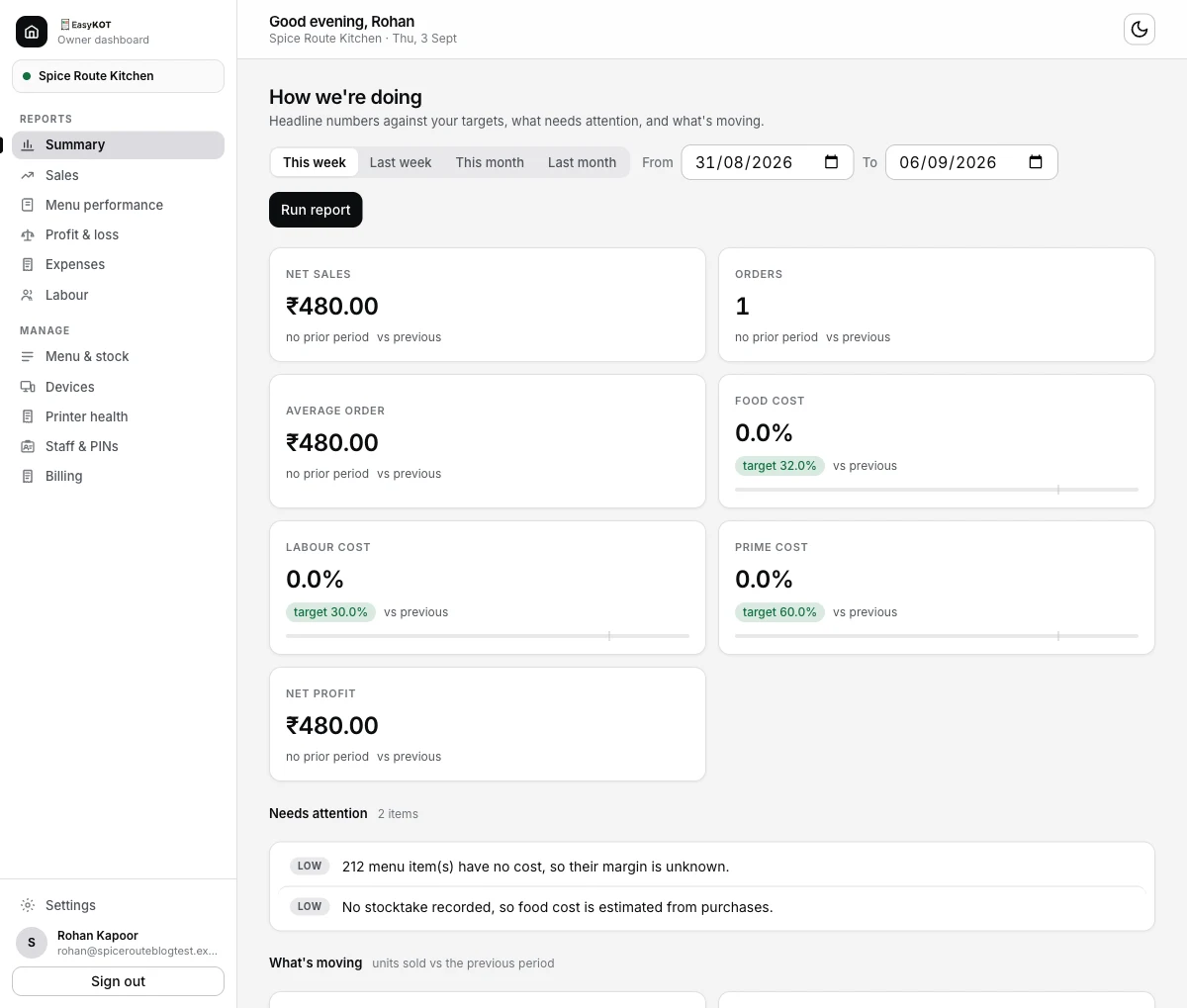Go to Menu & stock management
Image resolution: width=1187 pixels, height=1008 pixels.
(x=119, y=356)
